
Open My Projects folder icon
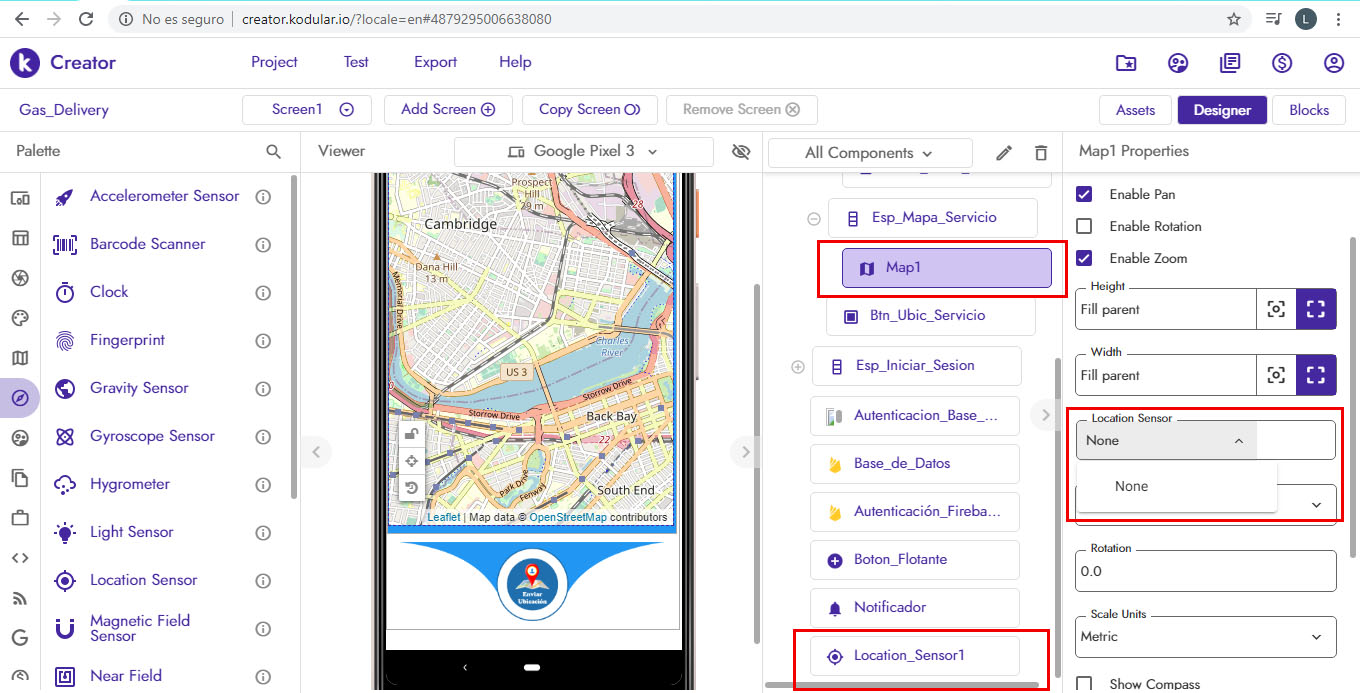(1125, 62)
